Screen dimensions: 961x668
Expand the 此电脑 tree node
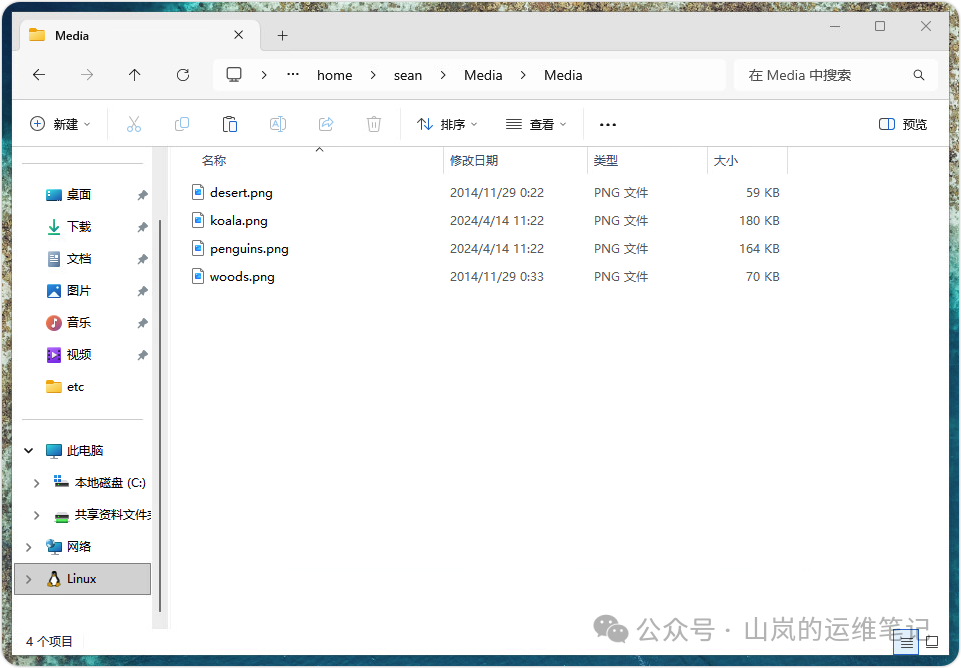[x=29, y=450]
